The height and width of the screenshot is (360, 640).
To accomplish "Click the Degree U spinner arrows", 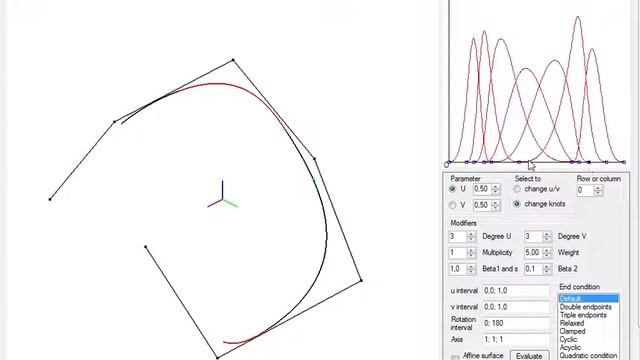I will point(471,236).
